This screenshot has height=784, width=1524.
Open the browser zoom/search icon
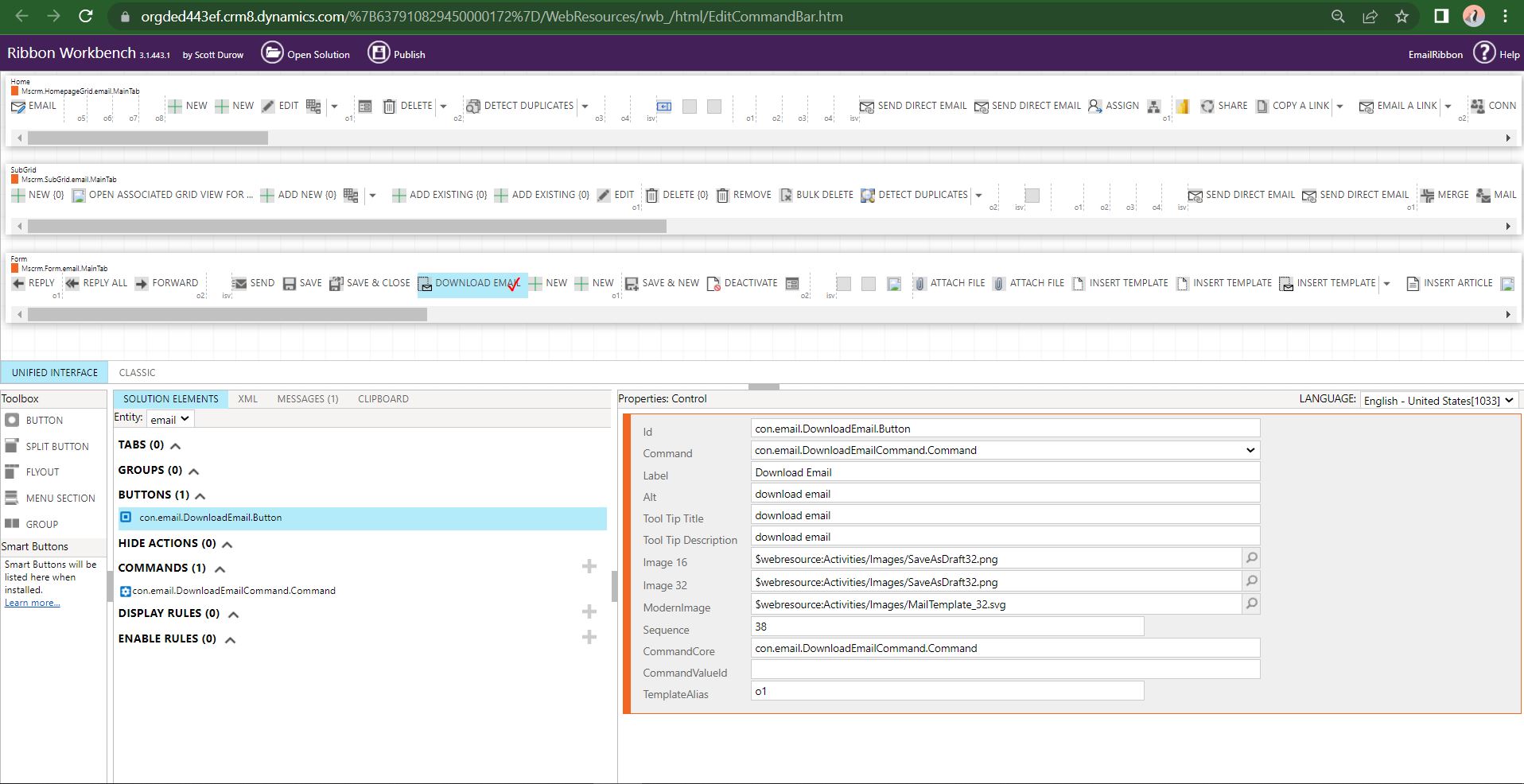1338,16
